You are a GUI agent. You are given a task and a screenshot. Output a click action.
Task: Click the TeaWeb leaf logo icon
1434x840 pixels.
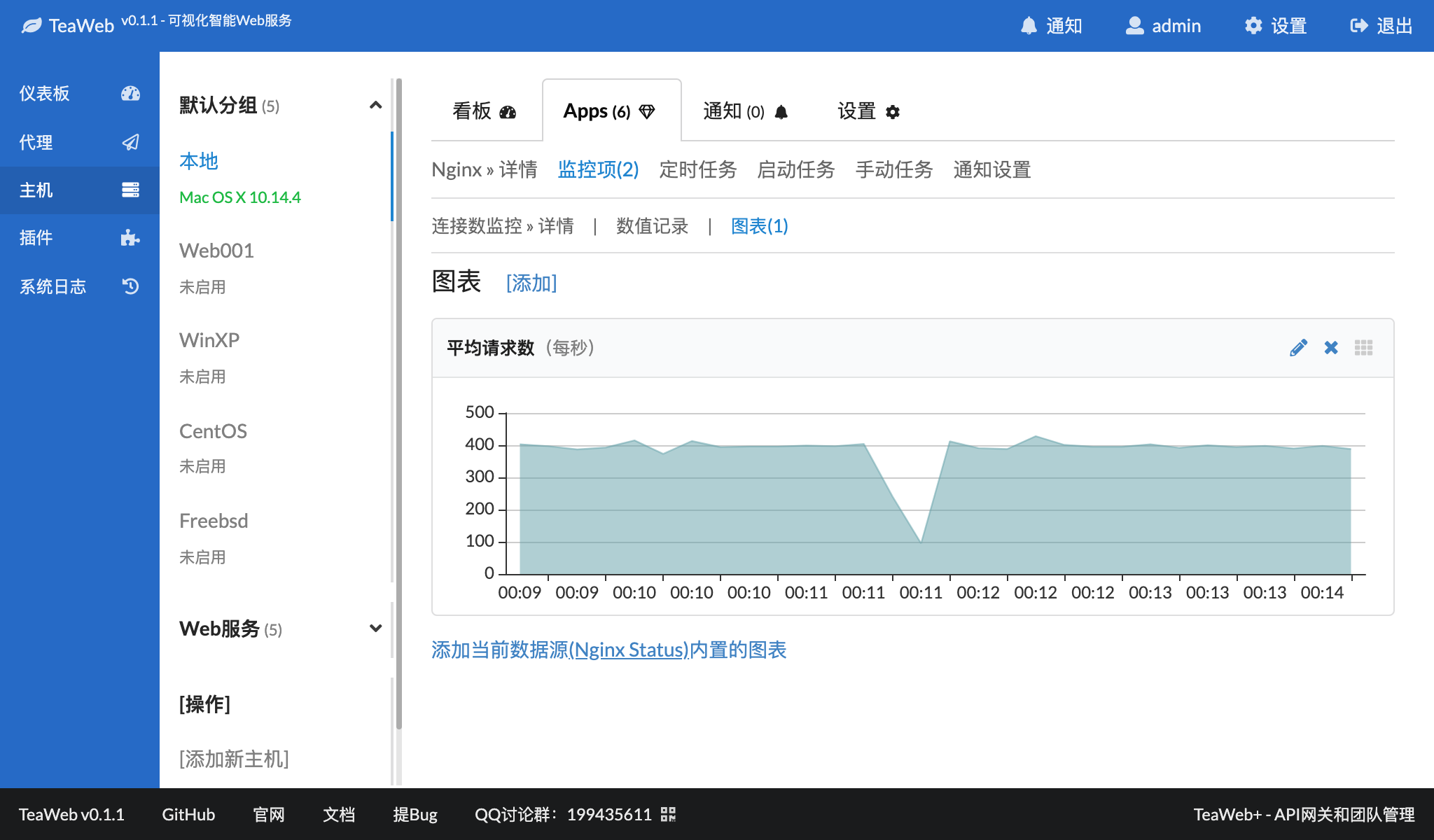[x=32, y=27]
